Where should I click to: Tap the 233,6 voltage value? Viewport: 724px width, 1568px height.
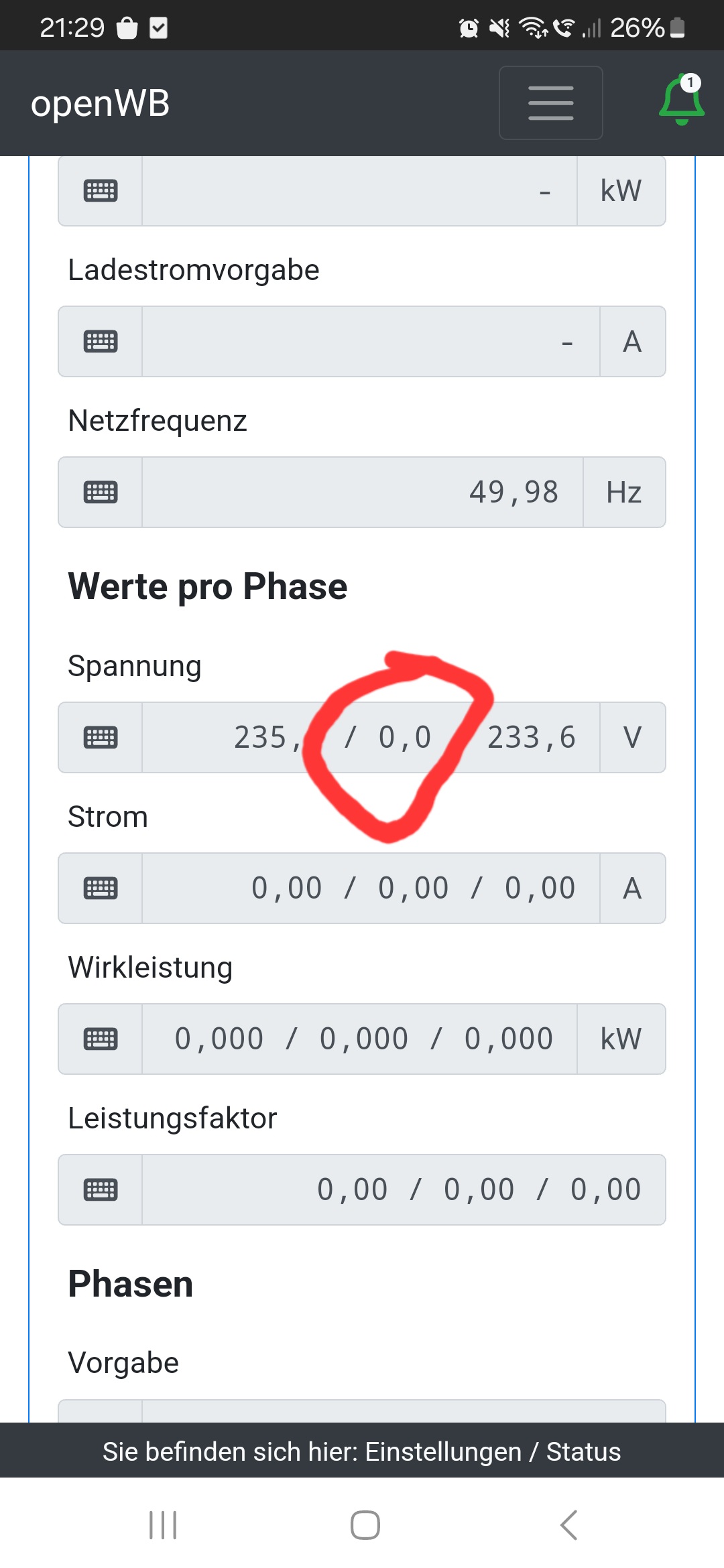pos(532,738)
